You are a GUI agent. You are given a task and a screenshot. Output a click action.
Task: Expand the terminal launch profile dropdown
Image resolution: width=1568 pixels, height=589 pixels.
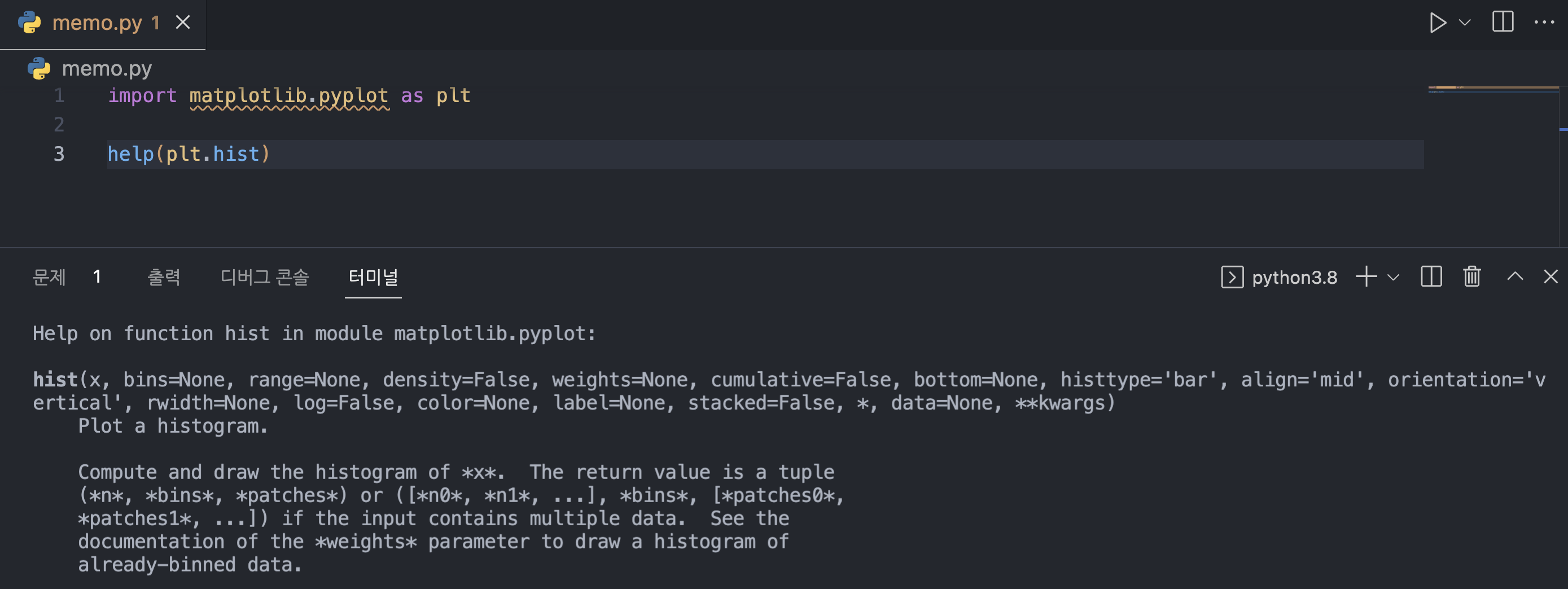click(x=1392, y=278)
